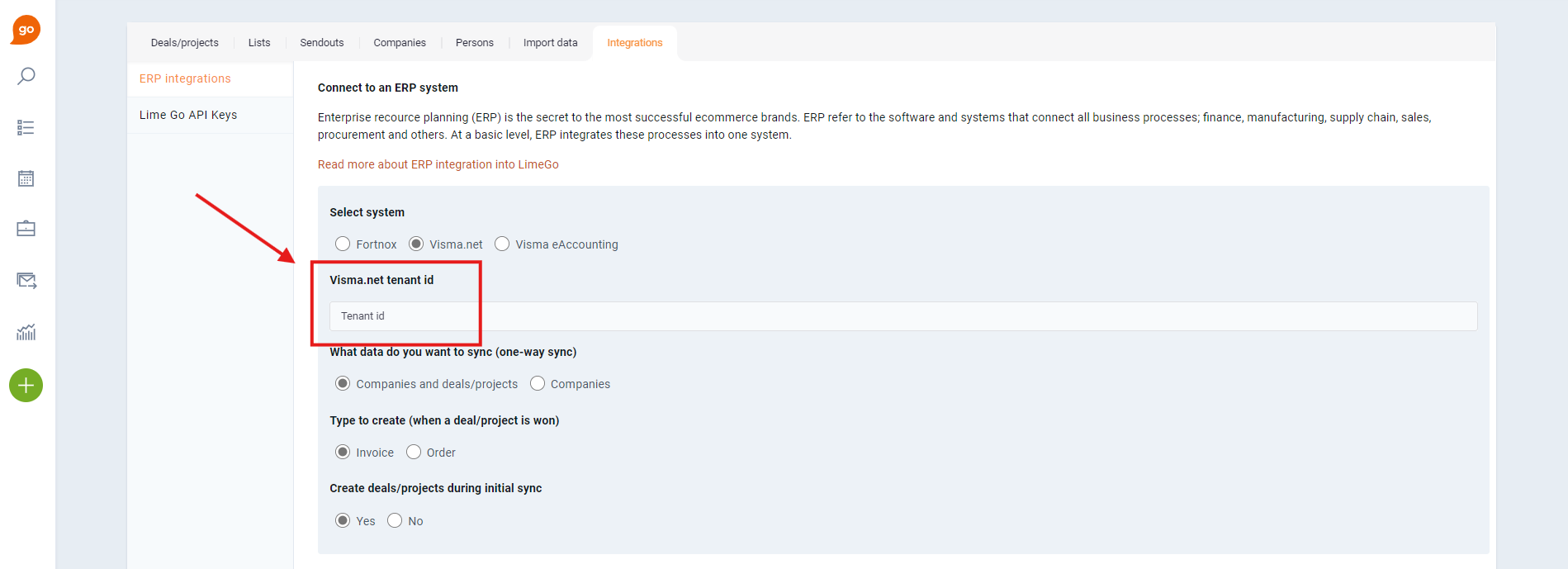Click 'What data do you want to sync' label
The image size is (1568, 569).
click(x=453, y=352)
